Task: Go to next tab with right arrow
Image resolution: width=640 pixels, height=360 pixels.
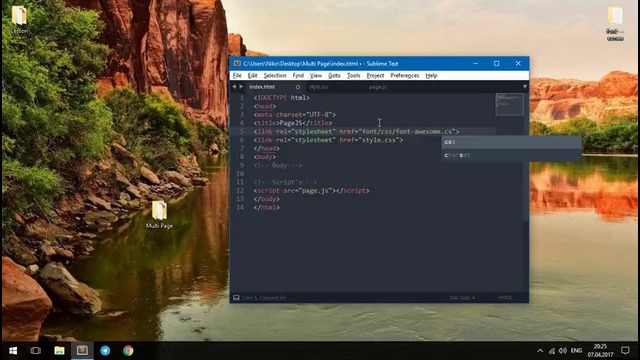Action: click(x=241, y=87)
